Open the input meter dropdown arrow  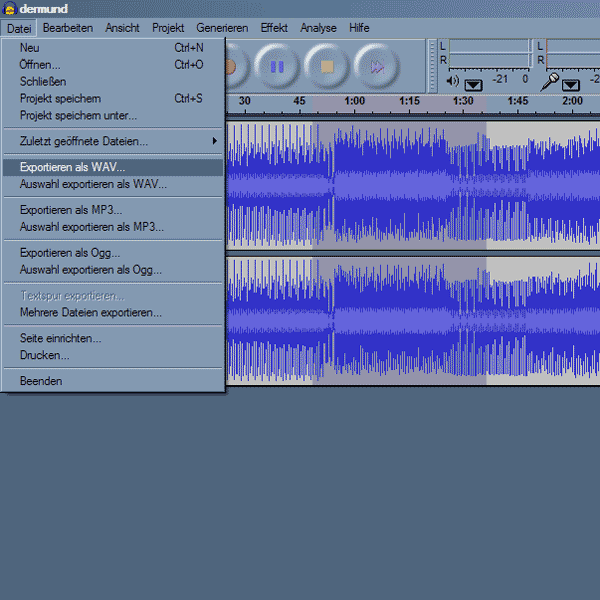[x=570, y=85]
